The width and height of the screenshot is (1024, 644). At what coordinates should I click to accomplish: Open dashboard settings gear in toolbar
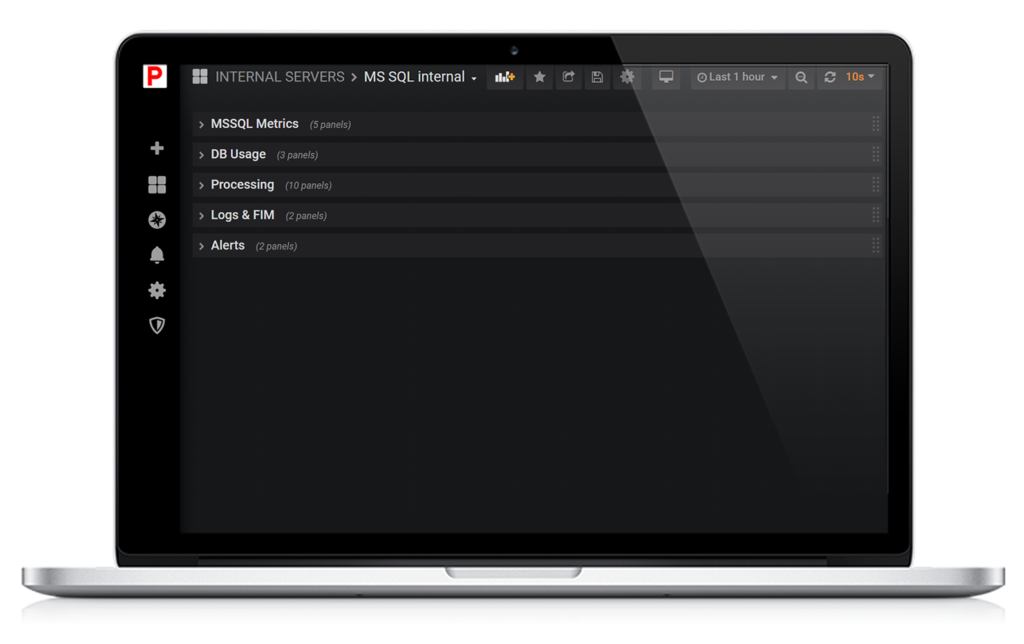(627, 77)
